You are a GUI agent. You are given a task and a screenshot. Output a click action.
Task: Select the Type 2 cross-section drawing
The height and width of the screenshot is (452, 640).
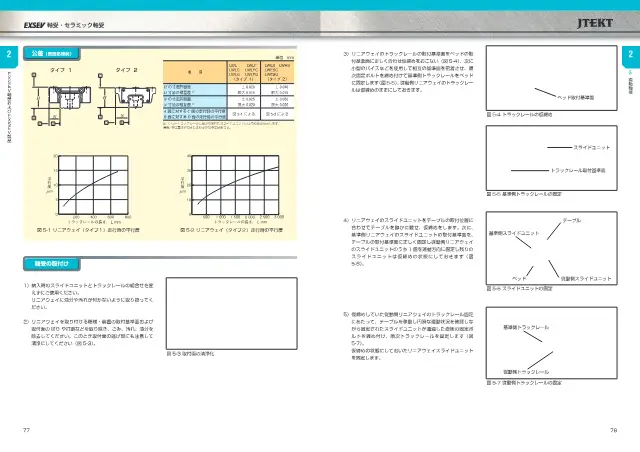click(x=127, y=100)
